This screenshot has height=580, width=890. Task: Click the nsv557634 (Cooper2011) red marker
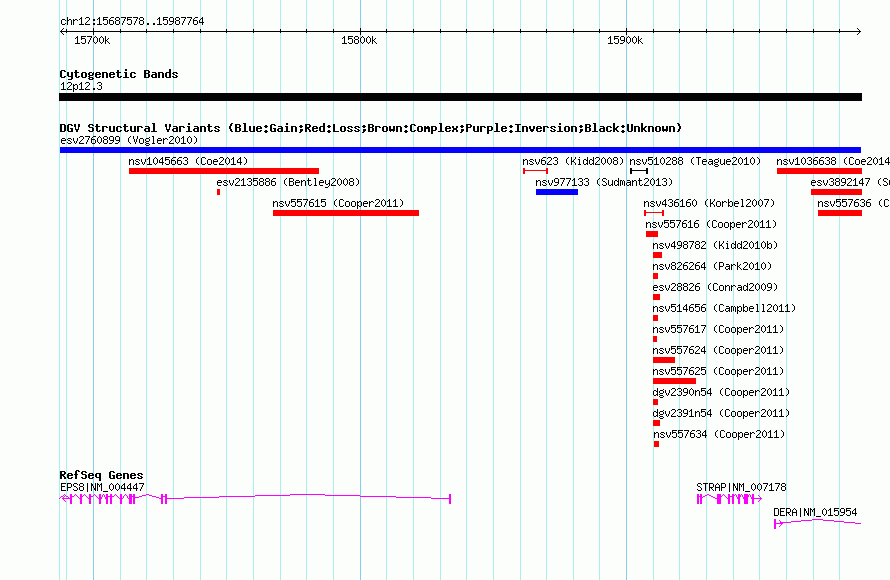[x=656, y=444]
